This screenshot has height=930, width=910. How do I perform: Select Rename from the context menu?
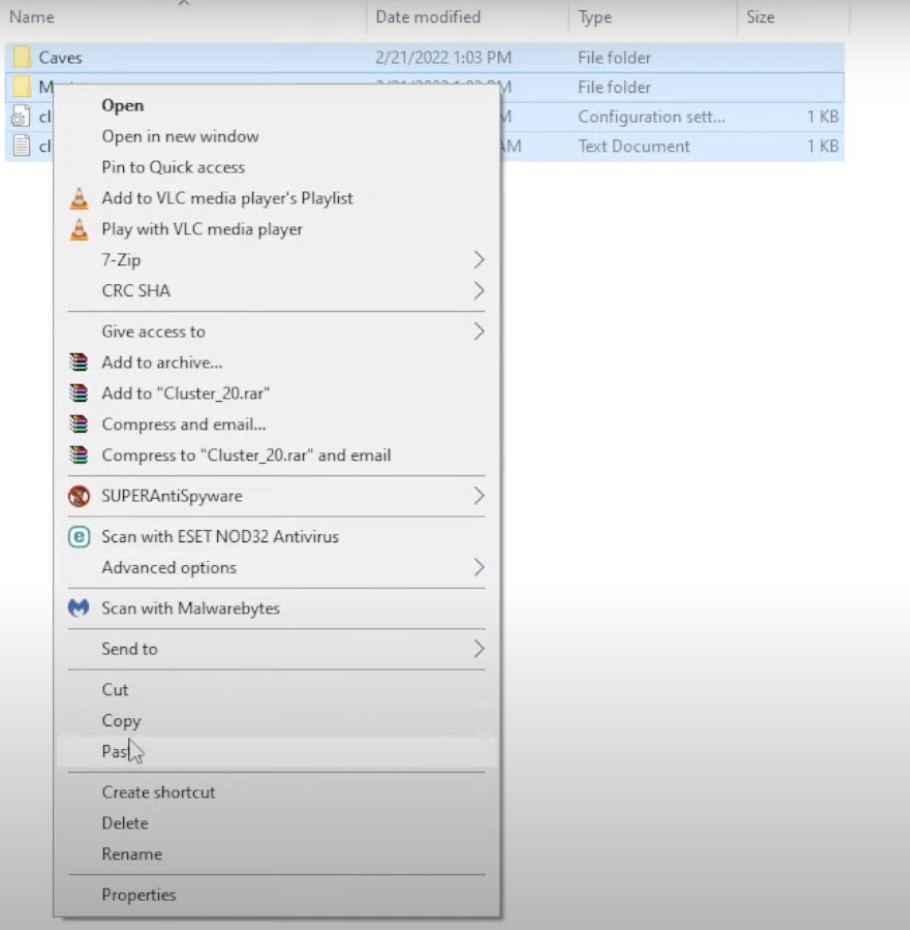tap(131, 854)
